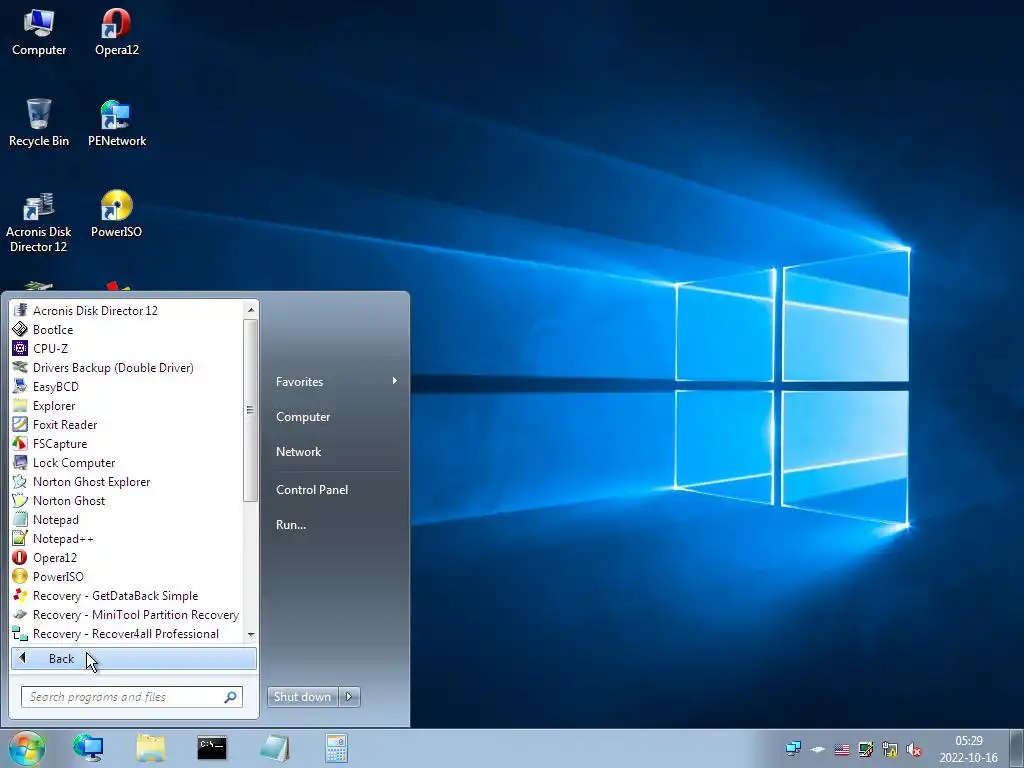Open Command Prompt from the taskbar
This screenshot has width=1024, height=768.
(212, 748)
